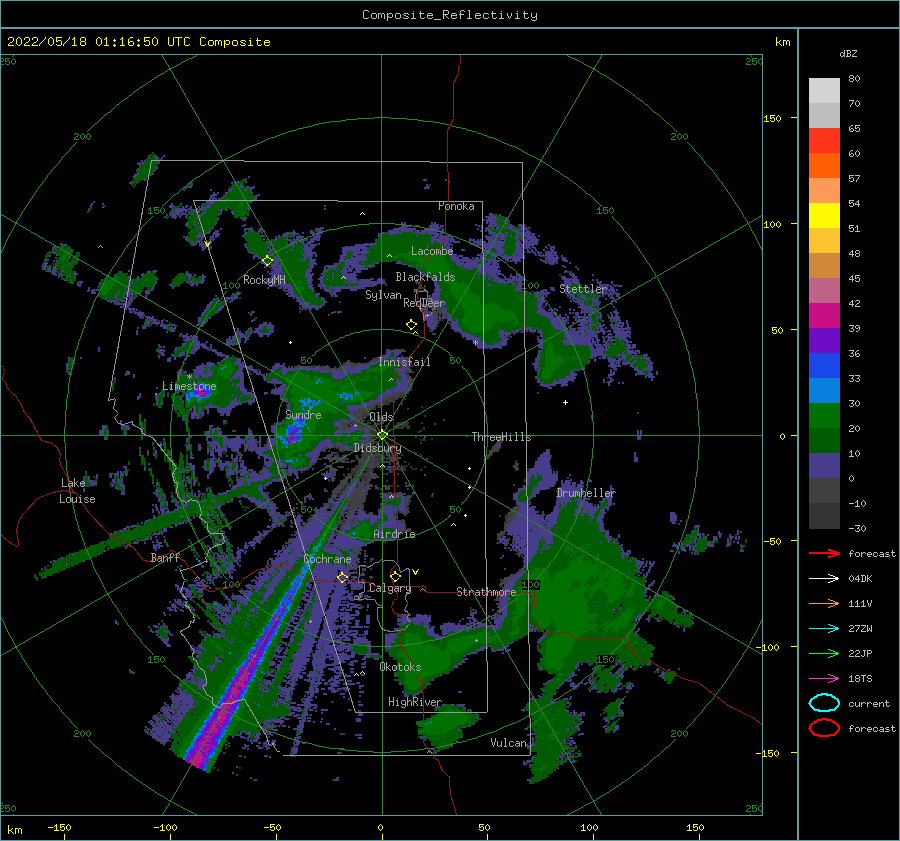
Task: Click the Blackfalds city label
Action: tap(425, 277)
